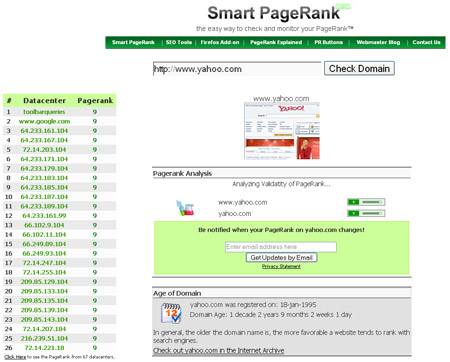Open PageRank Explained menu item
The height and width of the screenshot is (362, 450).
pyautogui.click(x=276, y=42)
